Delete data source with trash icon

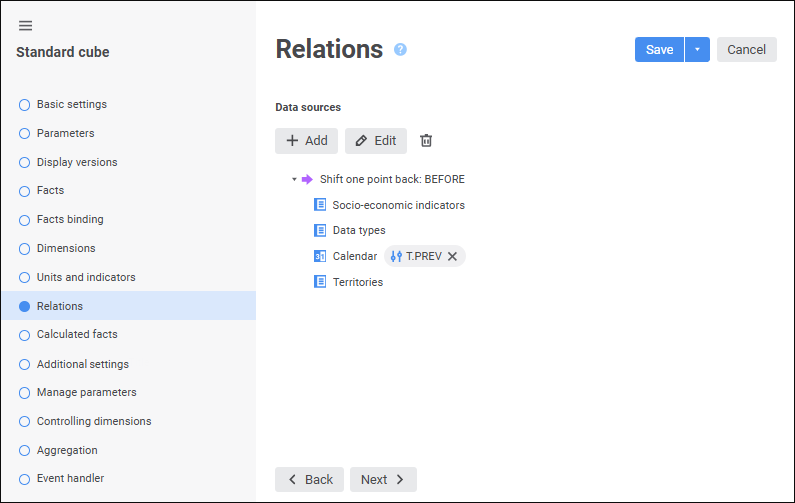tap(426, 141)
